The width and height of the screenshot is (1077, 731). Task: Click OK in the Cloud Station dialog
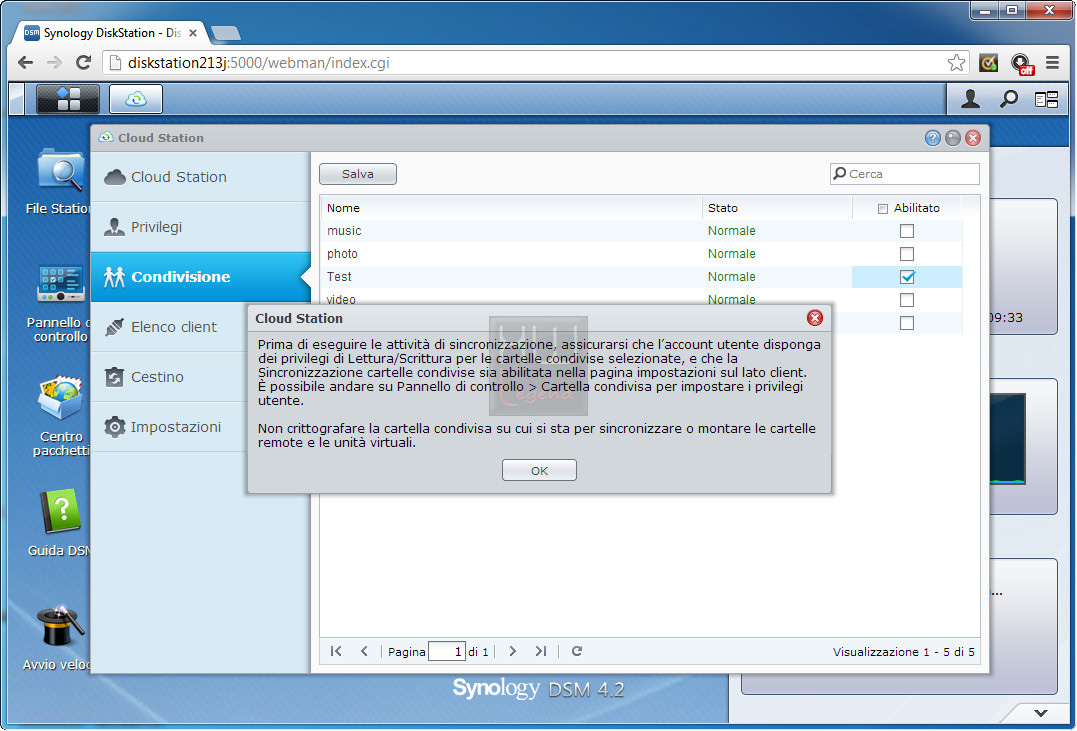[539, 471]
